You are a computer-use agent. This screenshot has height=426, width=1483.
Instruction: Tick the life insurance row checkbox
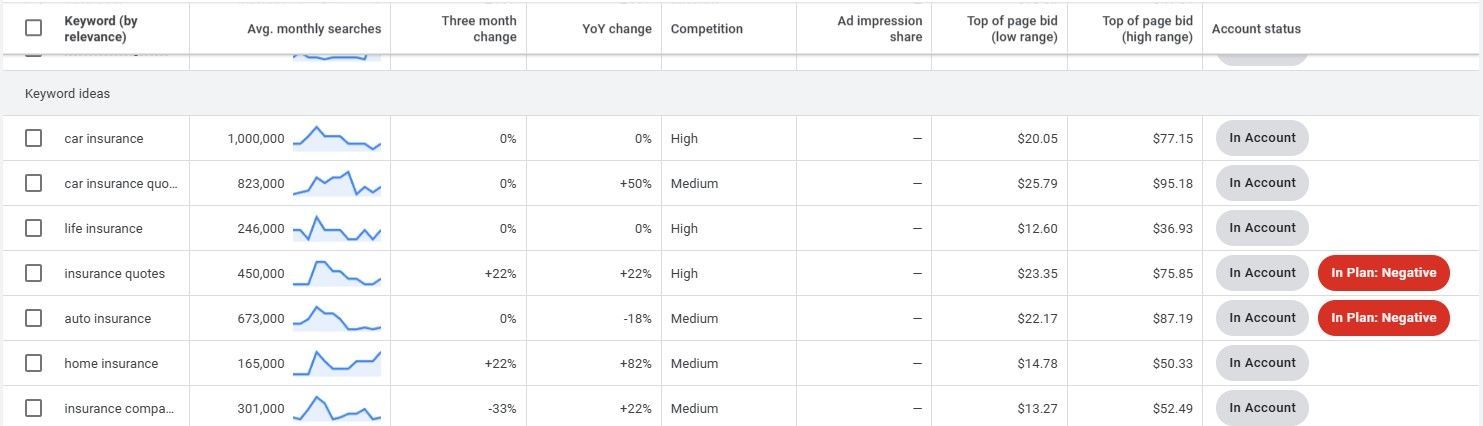[x=33, y=228]
